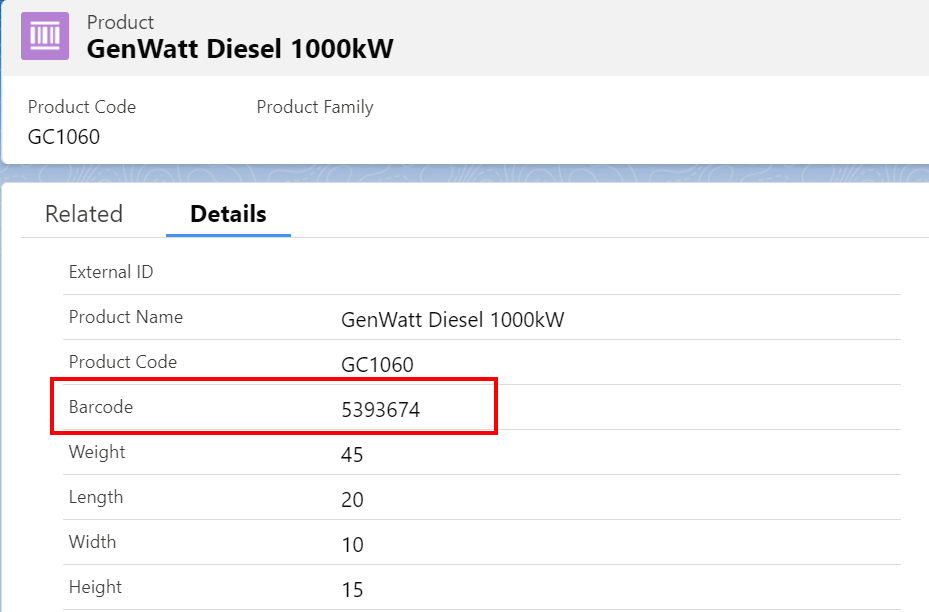The height and width of the screenshot is (612, 929).
Task: Click the 'Product' object label above the title
Action: tap(120, 22)
